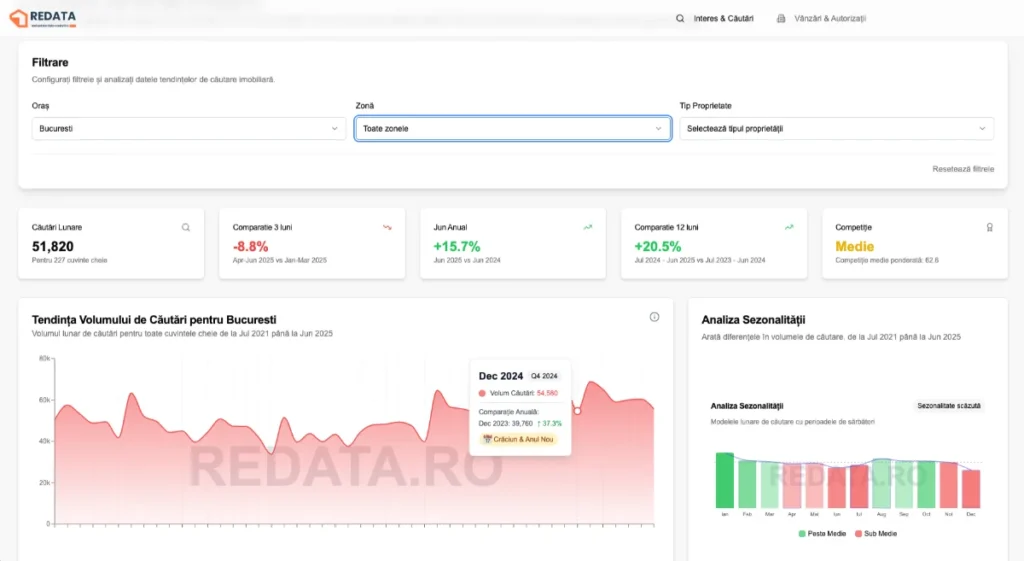The height and width of the screenshot is (561, 1024).
Task: Click the Resetează filtrele link
Action: (x=962, y=169)
